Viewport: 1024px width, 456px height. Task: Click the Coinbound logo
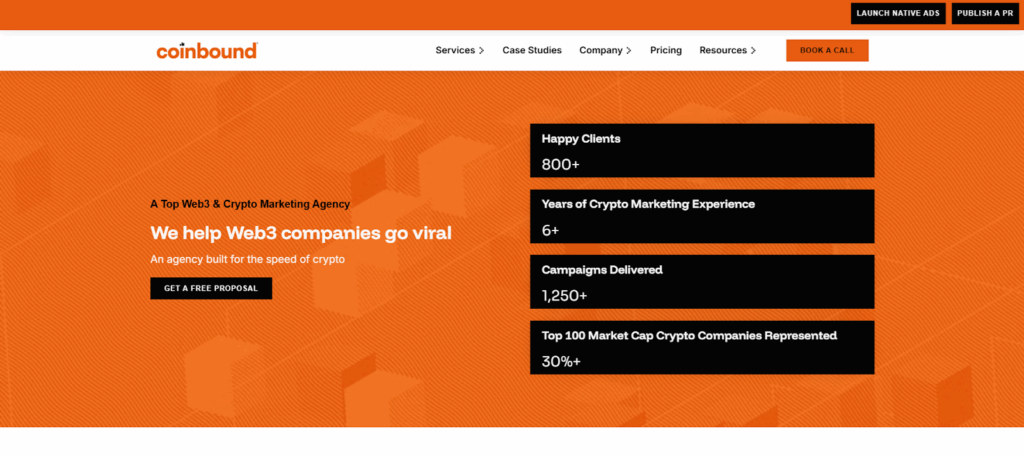[x=206, y=51]
